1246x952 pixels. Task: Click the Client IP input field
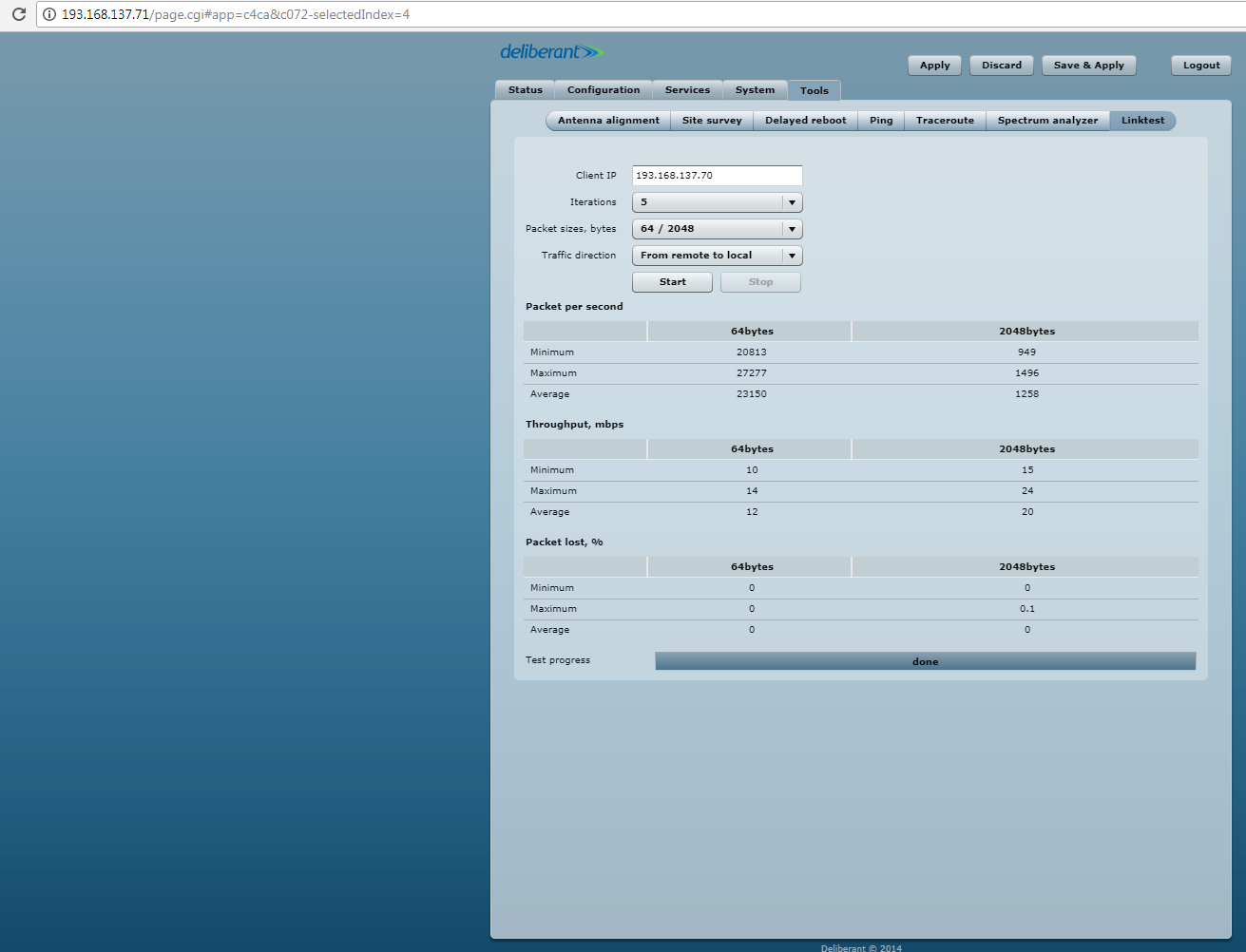pos(717,176)
